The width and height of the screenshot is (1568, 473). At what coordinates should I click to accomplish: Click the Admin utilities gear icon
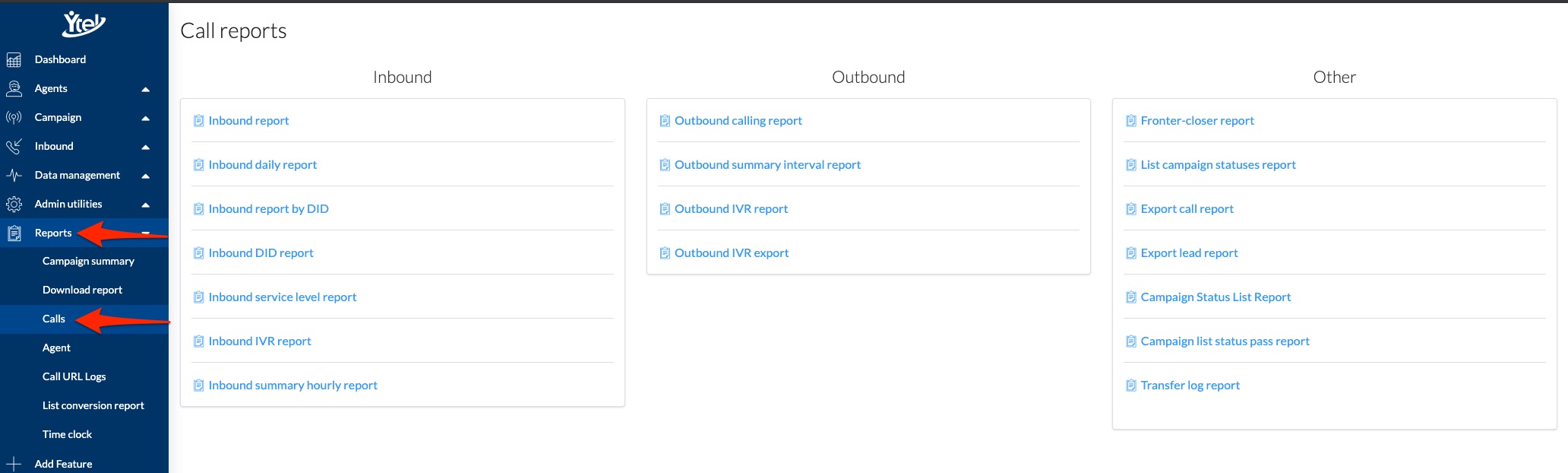[x=14, y=204]
